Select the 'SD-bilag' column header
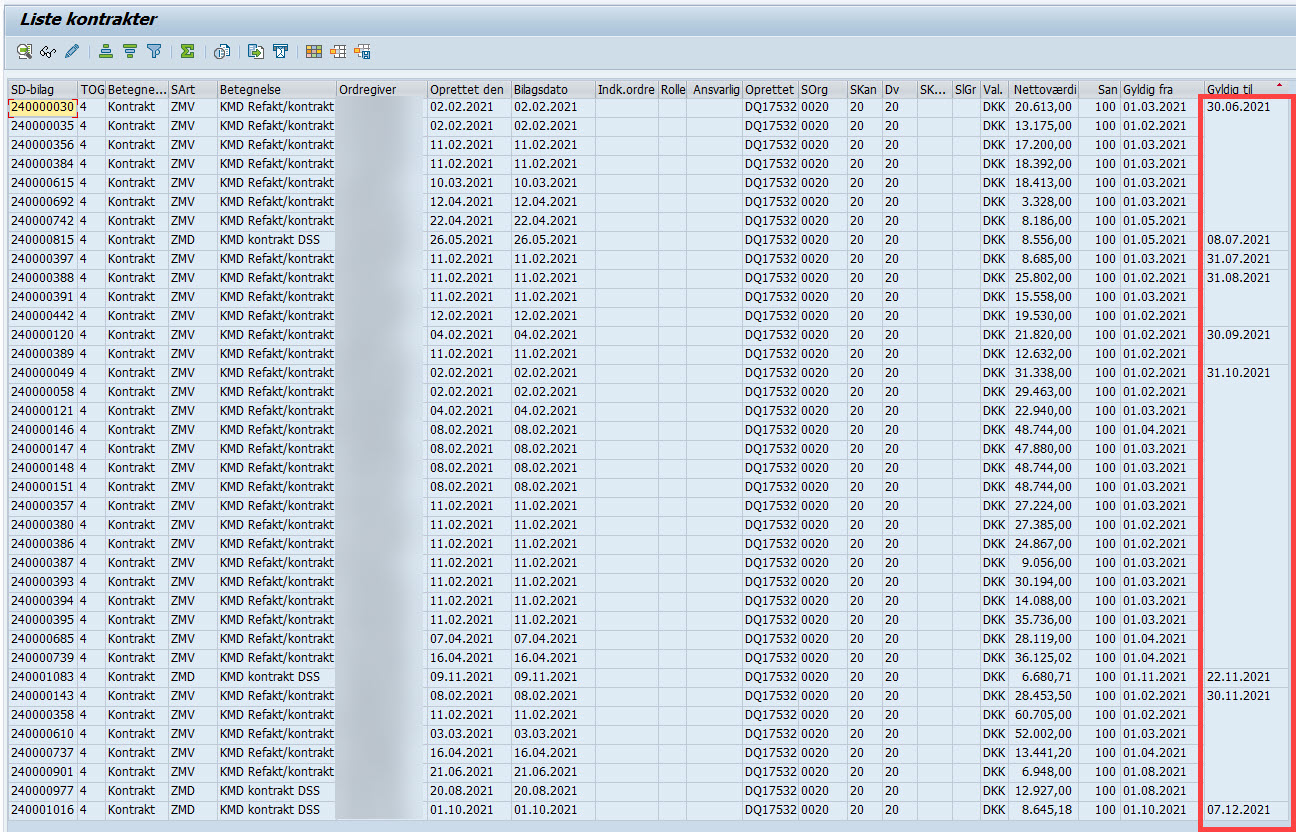 coord(41,89)
